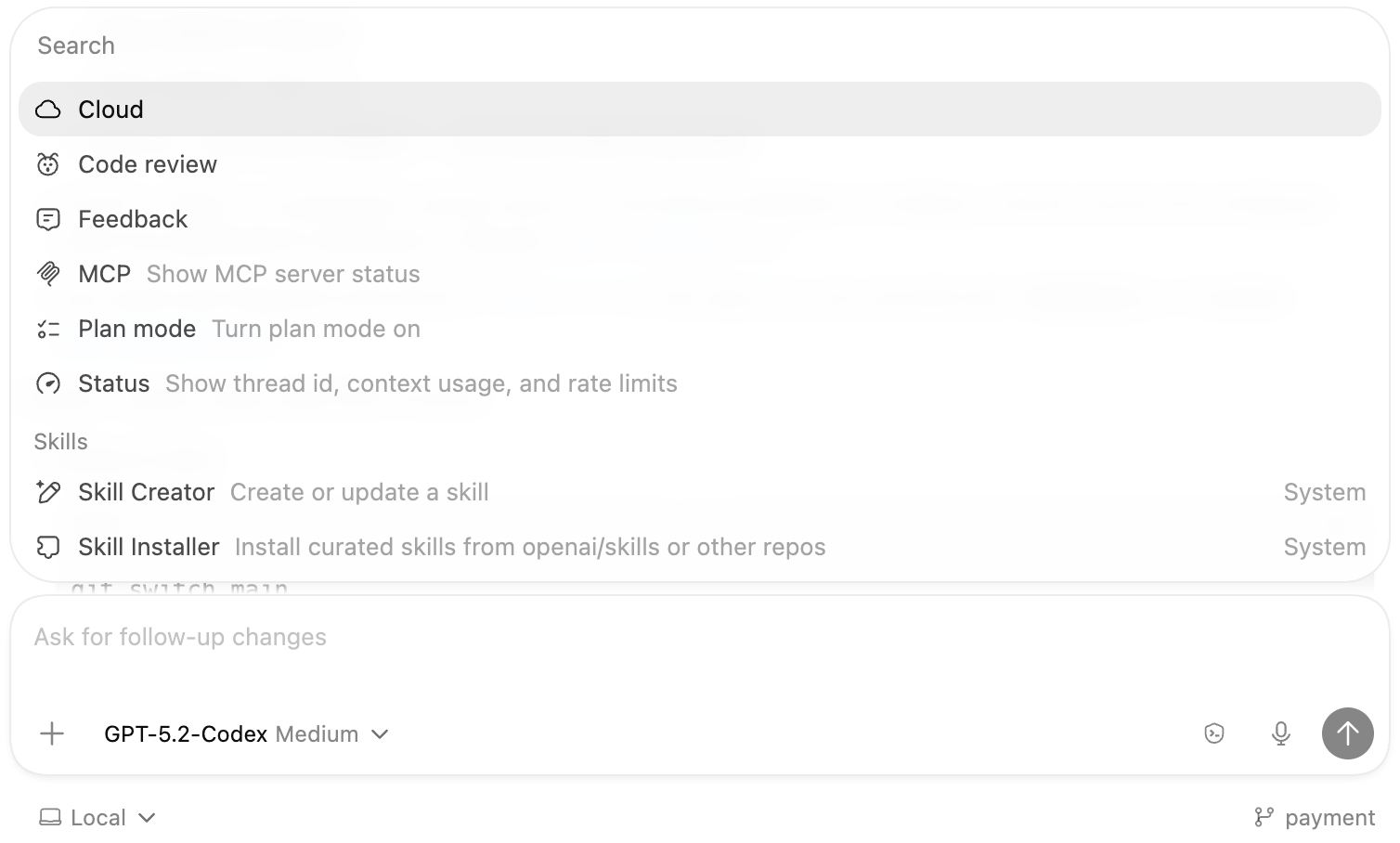Click the git branch icon near payment
The height and width of the screenshot is (843, 1400).
(x=1265, y=817)
